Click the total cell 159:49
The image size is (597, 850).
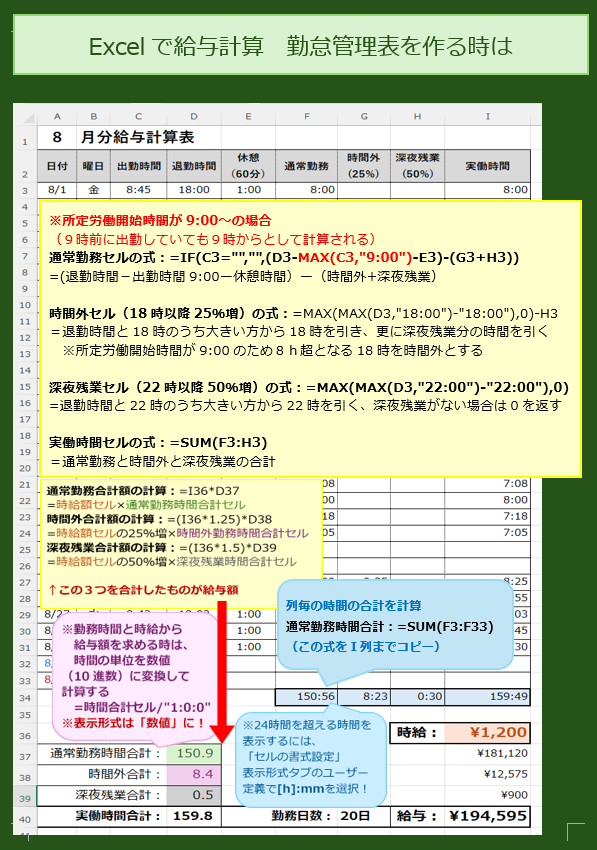pyautogui.click(x=487, y=697)
